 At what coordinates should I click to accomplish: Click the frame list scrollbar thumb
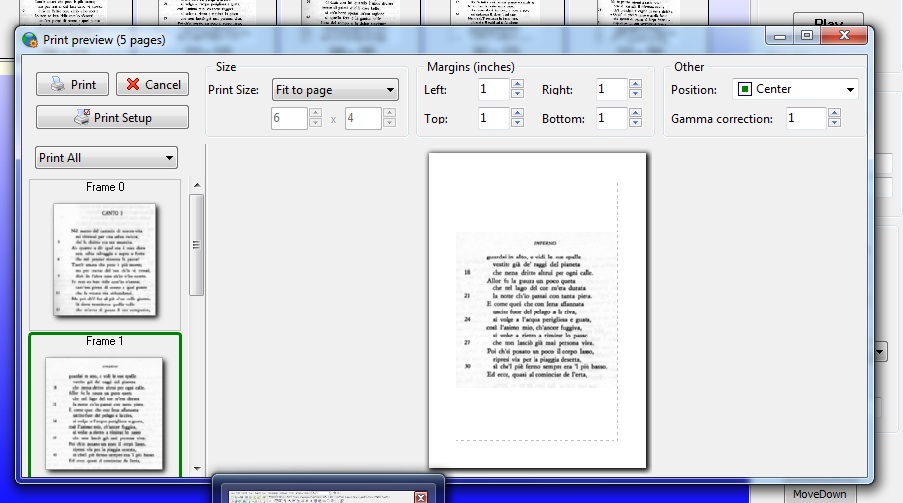click(196, 245)
